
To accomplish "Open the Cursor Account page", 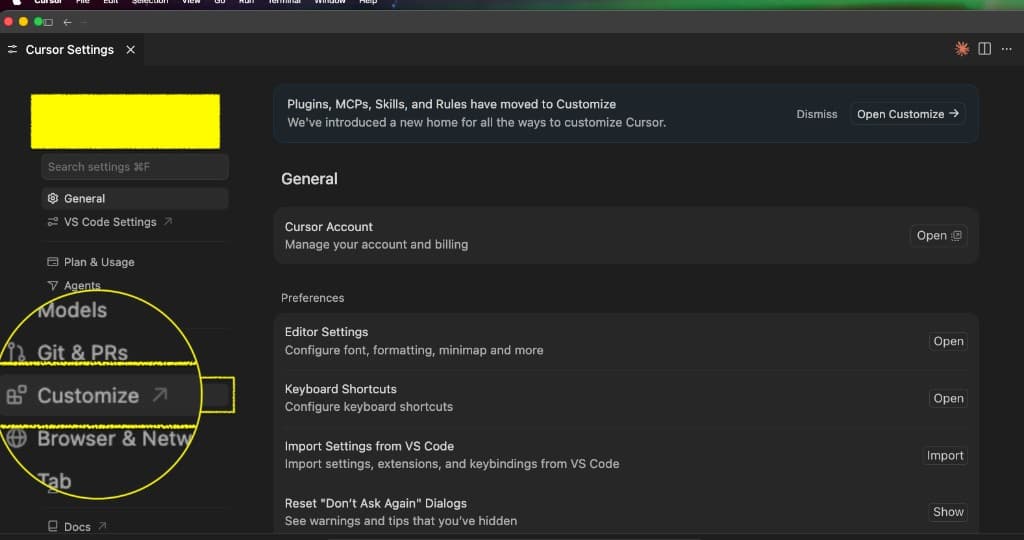I will click(x=938, y=236).
